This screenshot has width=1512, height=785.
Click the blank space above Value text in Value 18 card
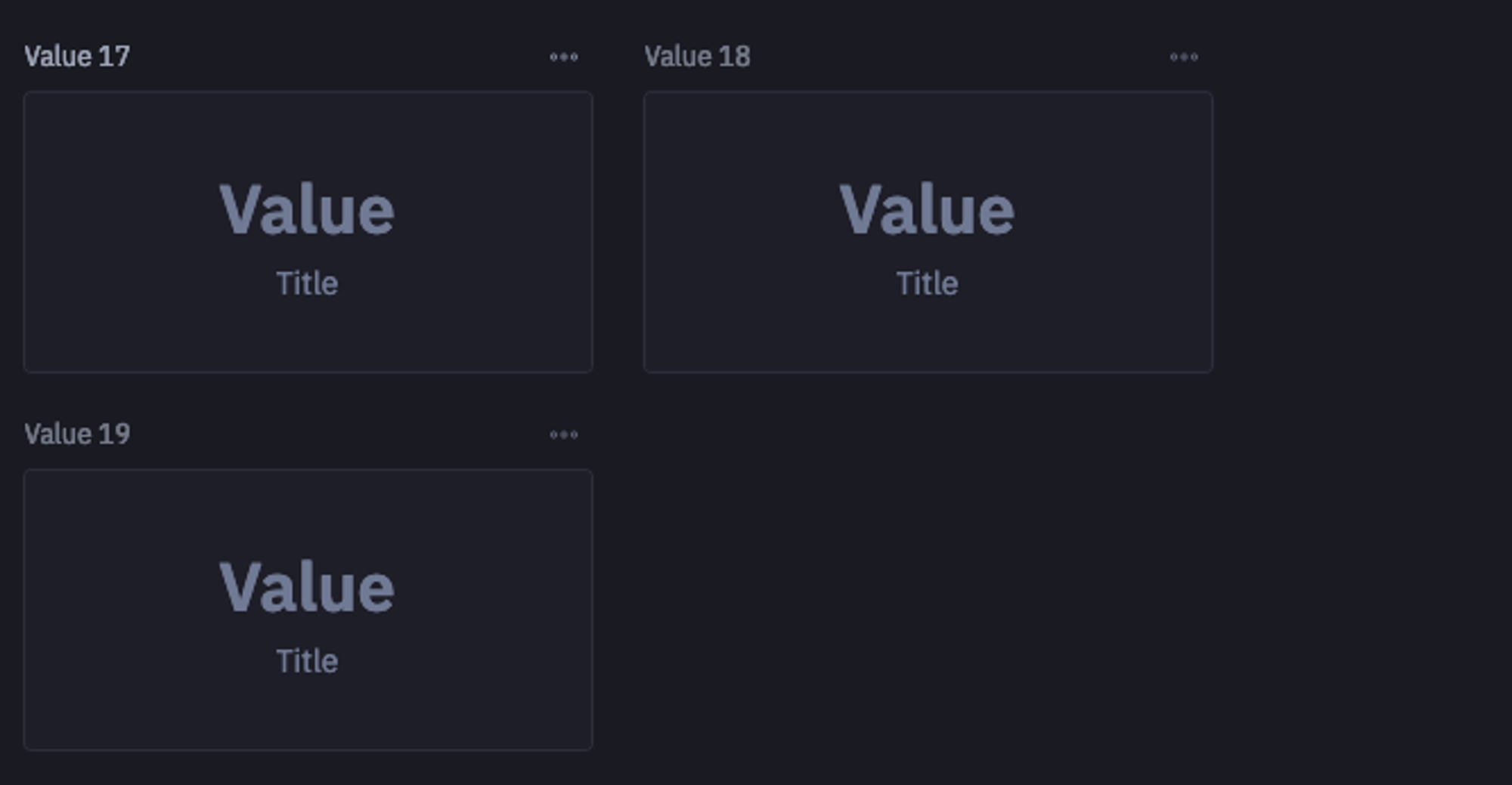928,136
